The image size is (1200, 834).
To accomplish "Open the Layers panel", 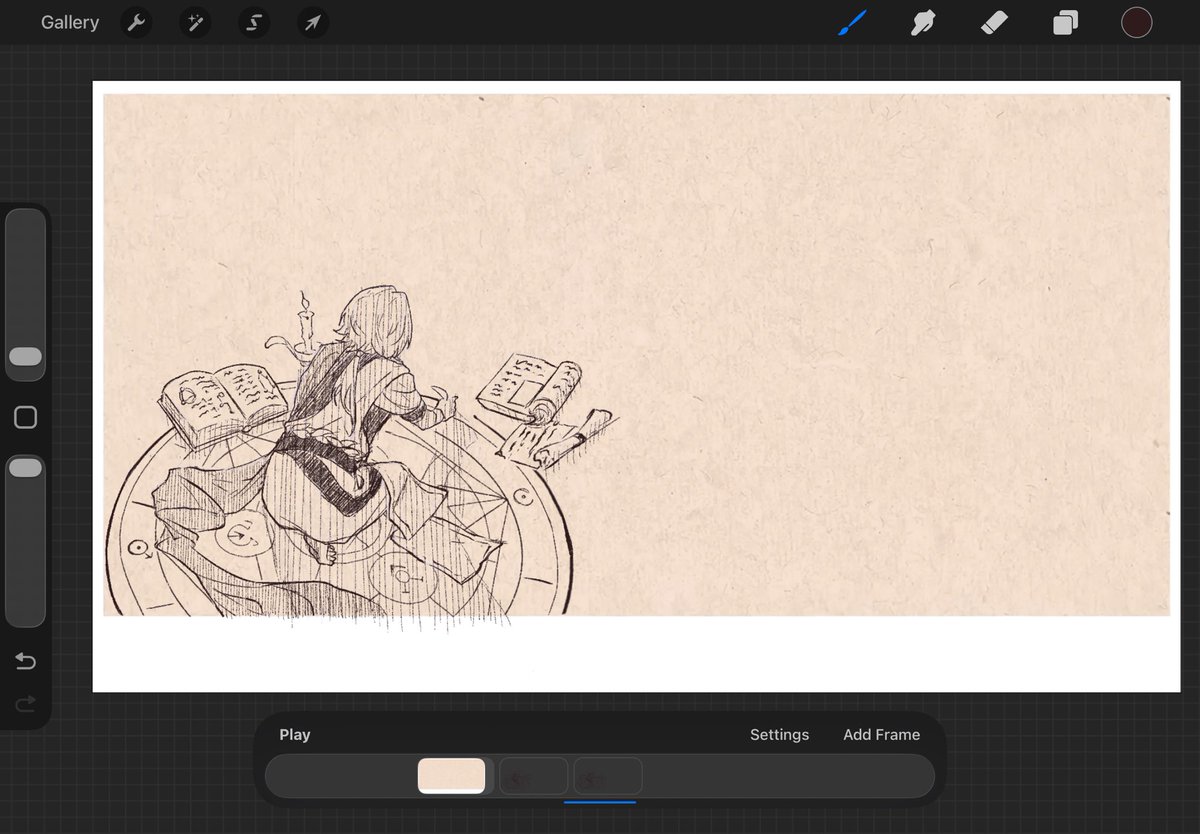I will (1065, 22).
